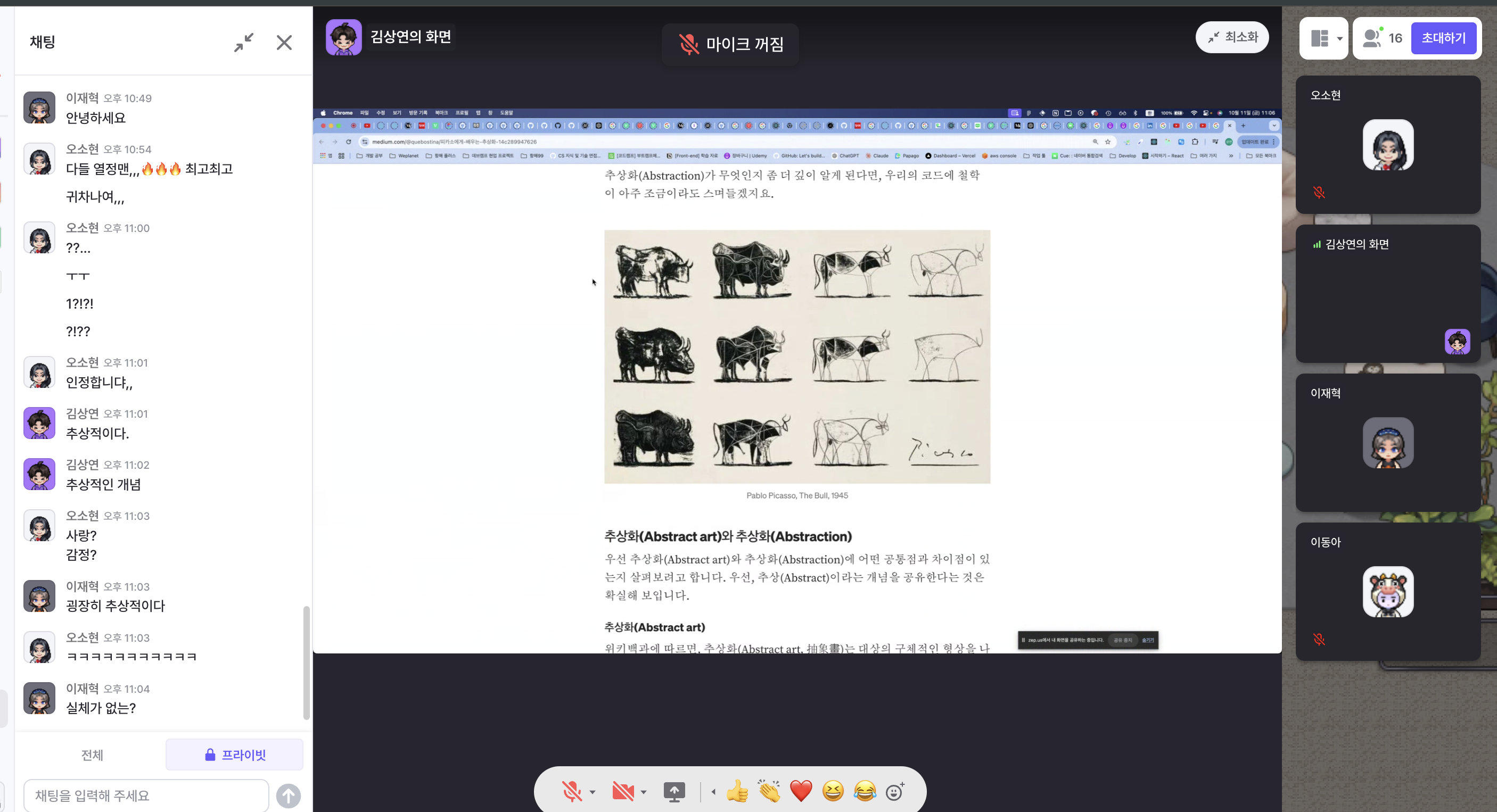Viewport: 1497px width, 812px height.
Task: Expand the bookmarks overflow » in shared Chrome
Action: pos(1231,156)
